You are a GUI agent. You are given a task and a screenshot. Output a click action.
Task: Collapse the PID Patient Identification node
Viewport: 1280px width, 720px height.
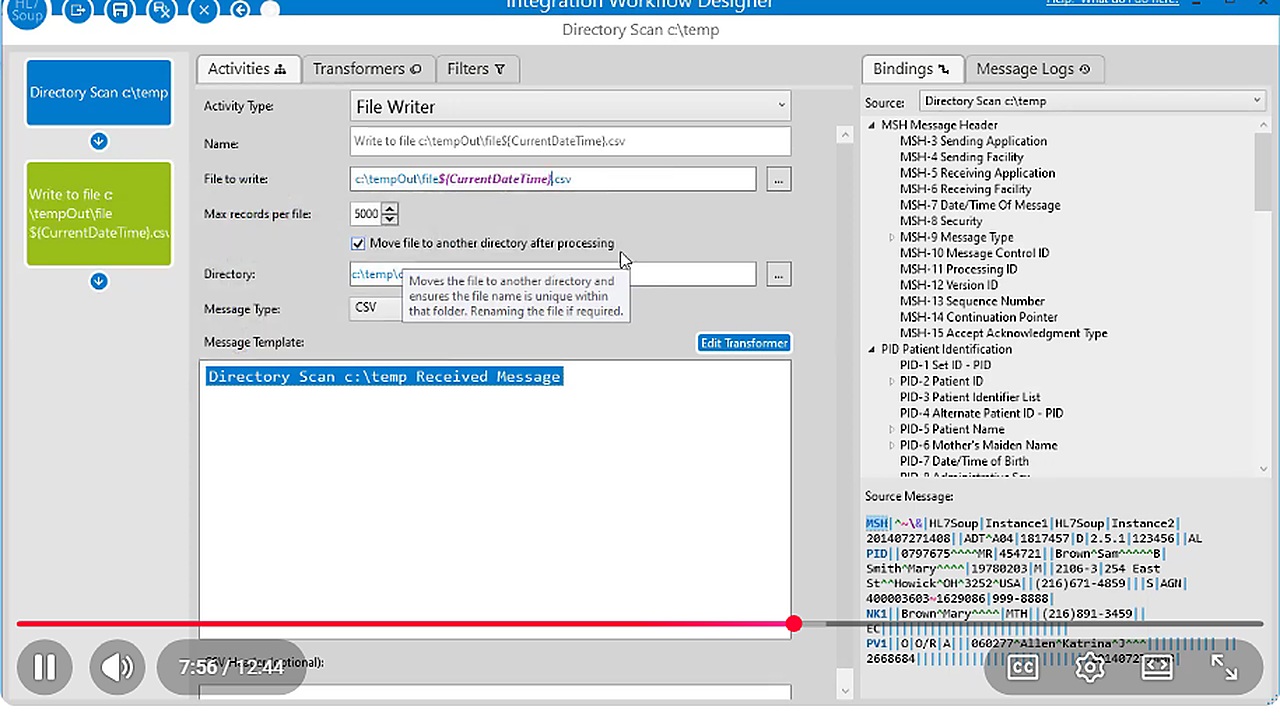871,350
